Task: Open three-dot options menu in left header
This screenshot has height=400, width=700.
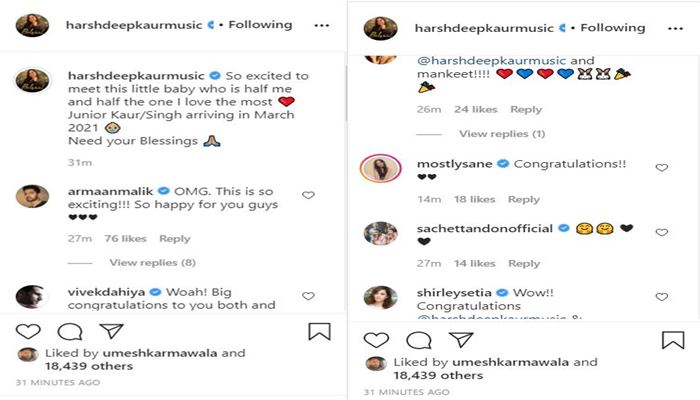Action: (321, 24)
